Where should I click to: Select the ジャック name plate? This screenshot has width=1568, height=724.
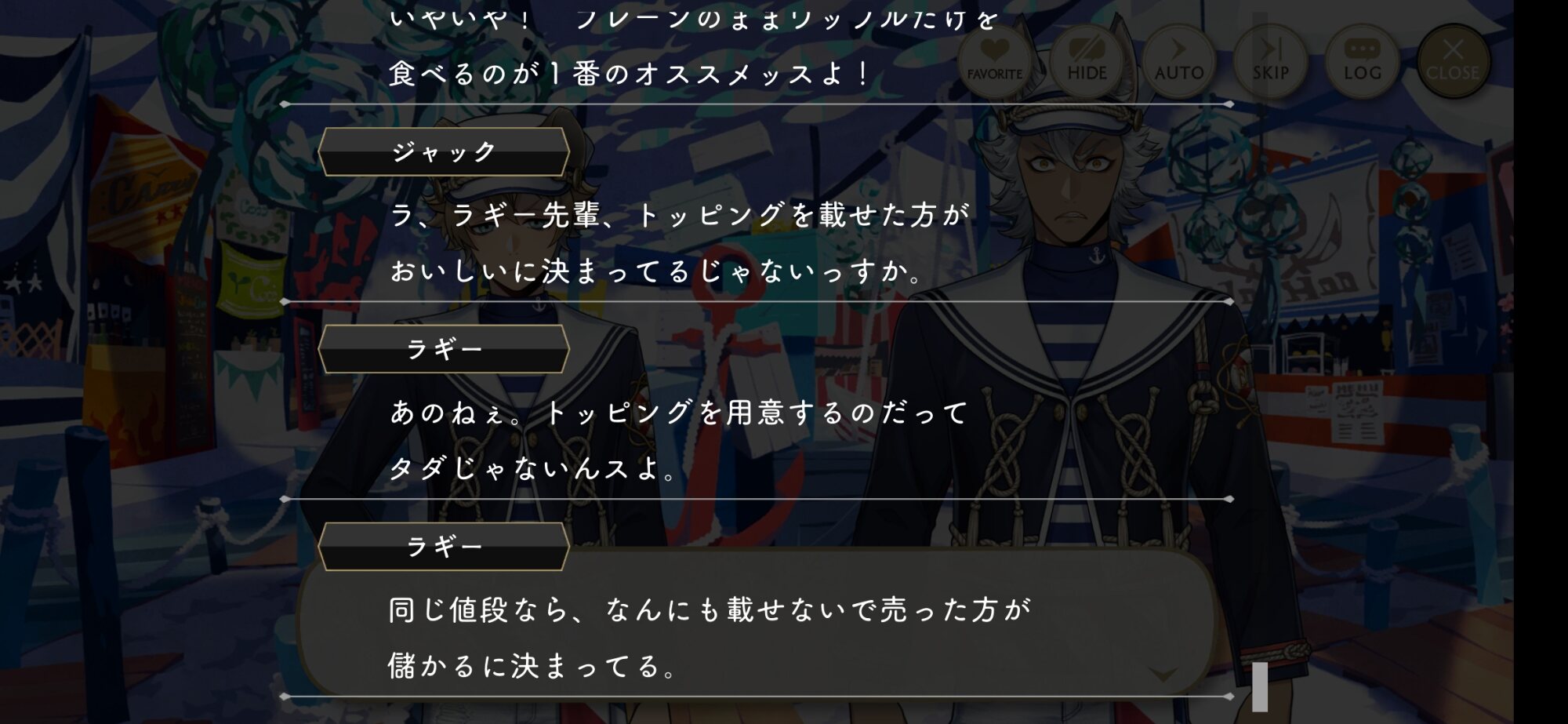pos(444,151)
